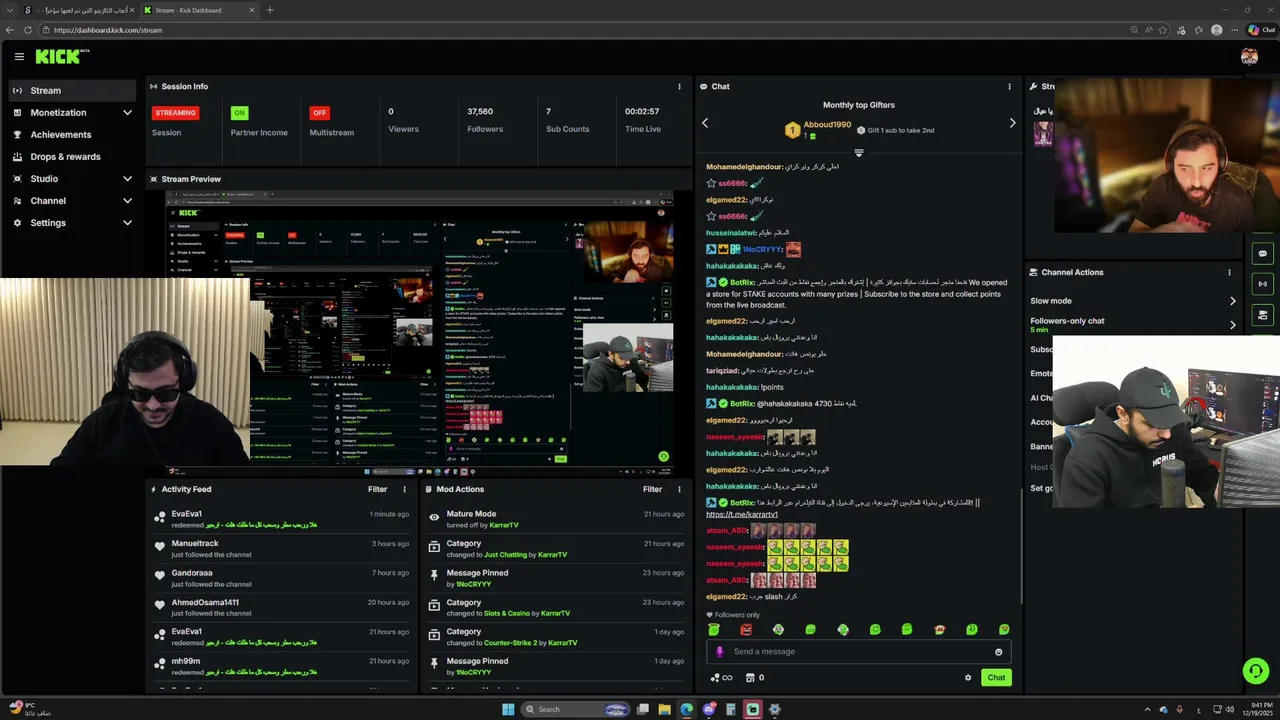1280x720 pixels.
Task: Click the STREAMING session badge
Action: (175, 113)
